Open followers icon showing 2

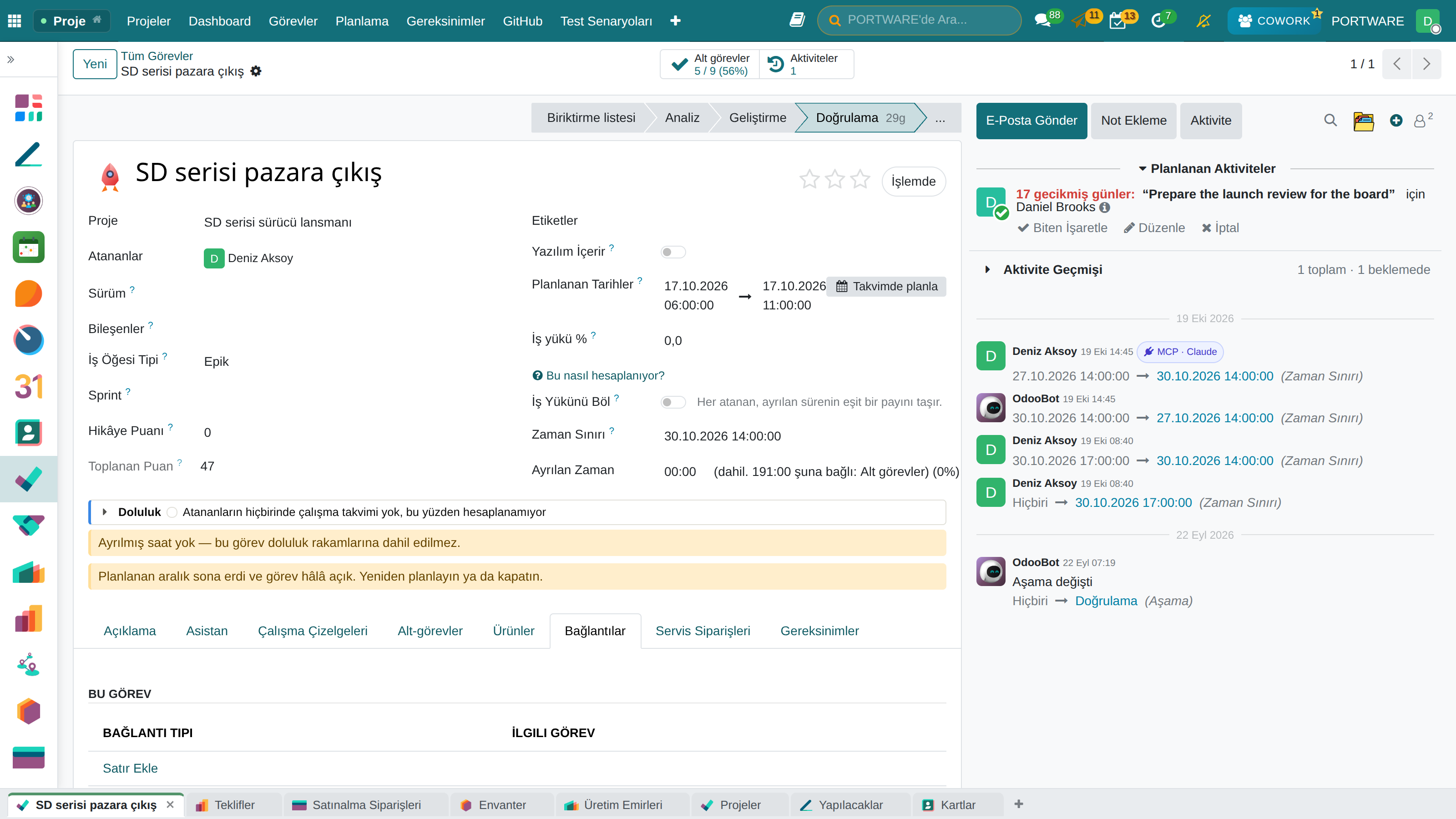(x=1422, y=120)
